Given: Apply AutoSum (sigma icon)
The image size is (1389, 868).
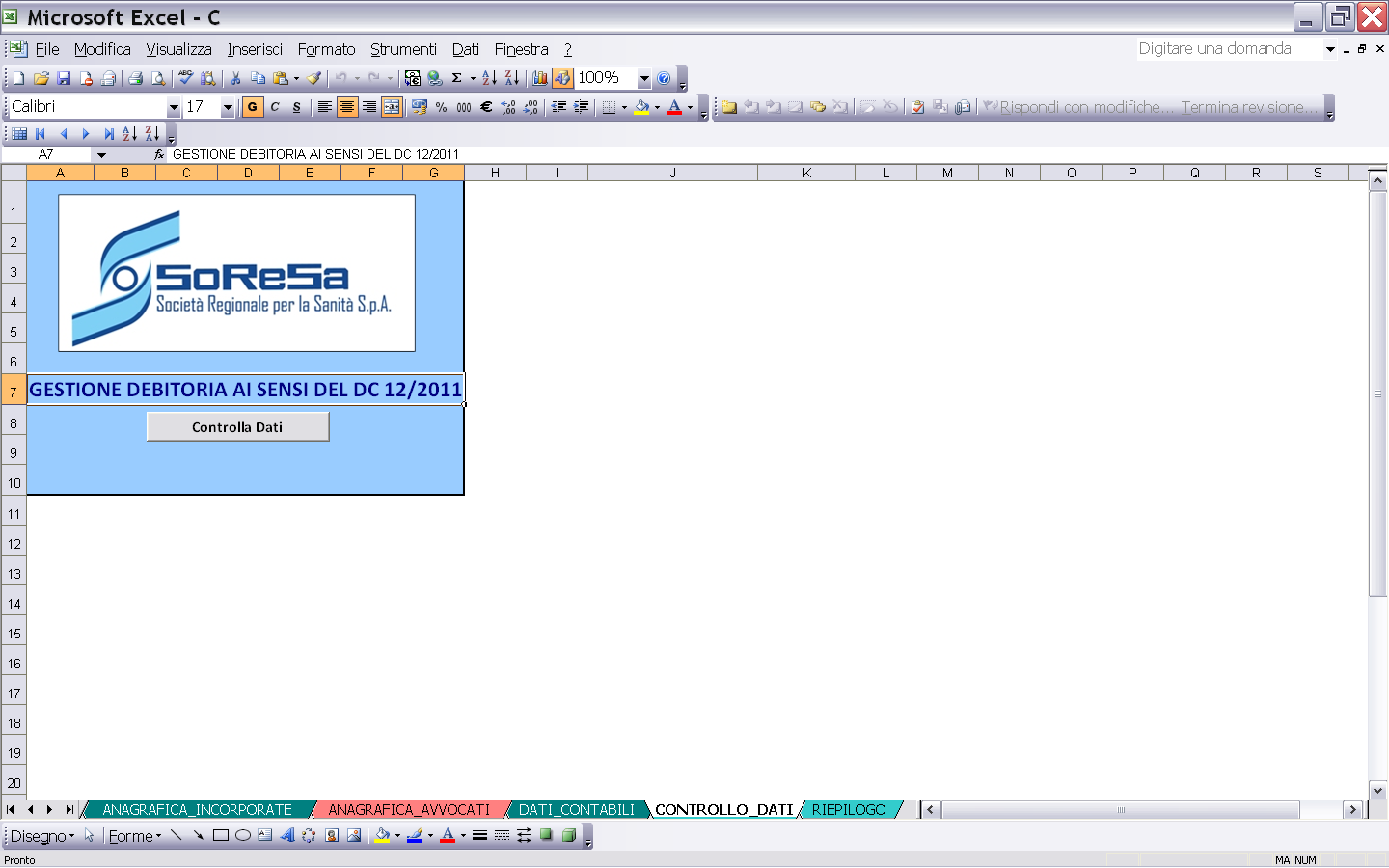Looking at the screenshot, I should [457, 78].
